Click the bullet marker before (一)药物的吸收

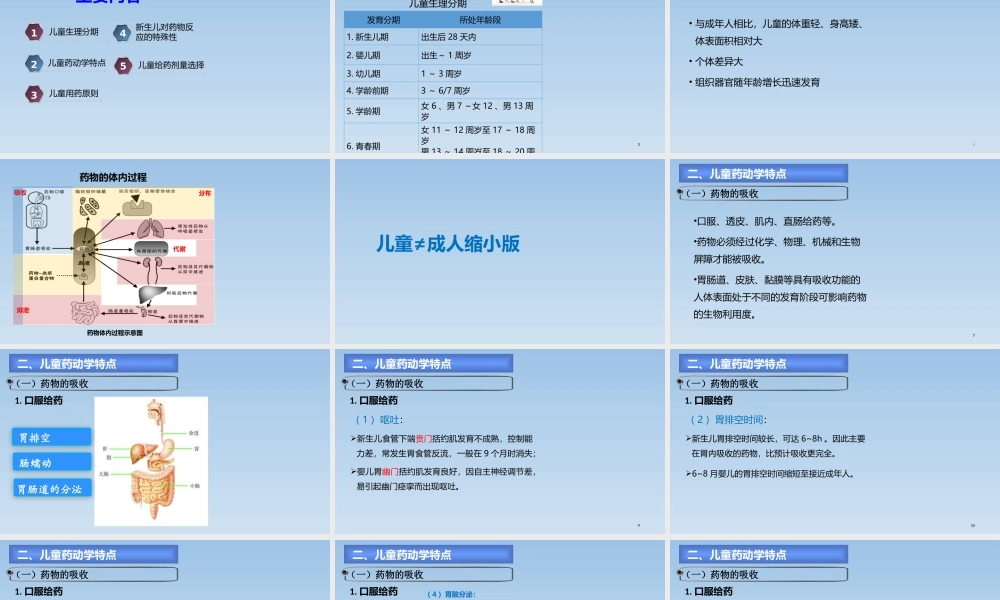tap(12, 383)
